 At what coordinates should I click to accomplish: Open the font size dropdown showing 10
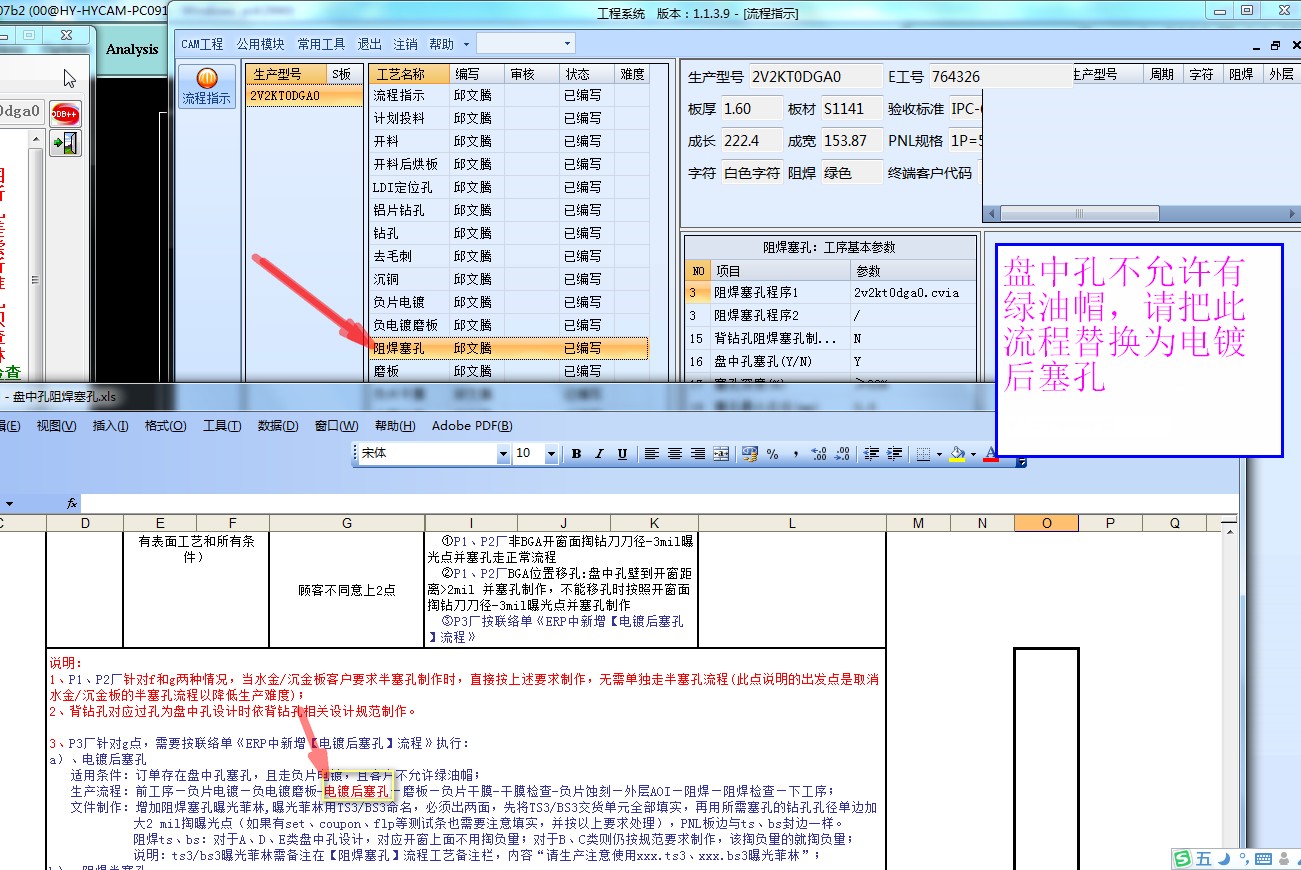pyautogui.click(x=550, y=454)
